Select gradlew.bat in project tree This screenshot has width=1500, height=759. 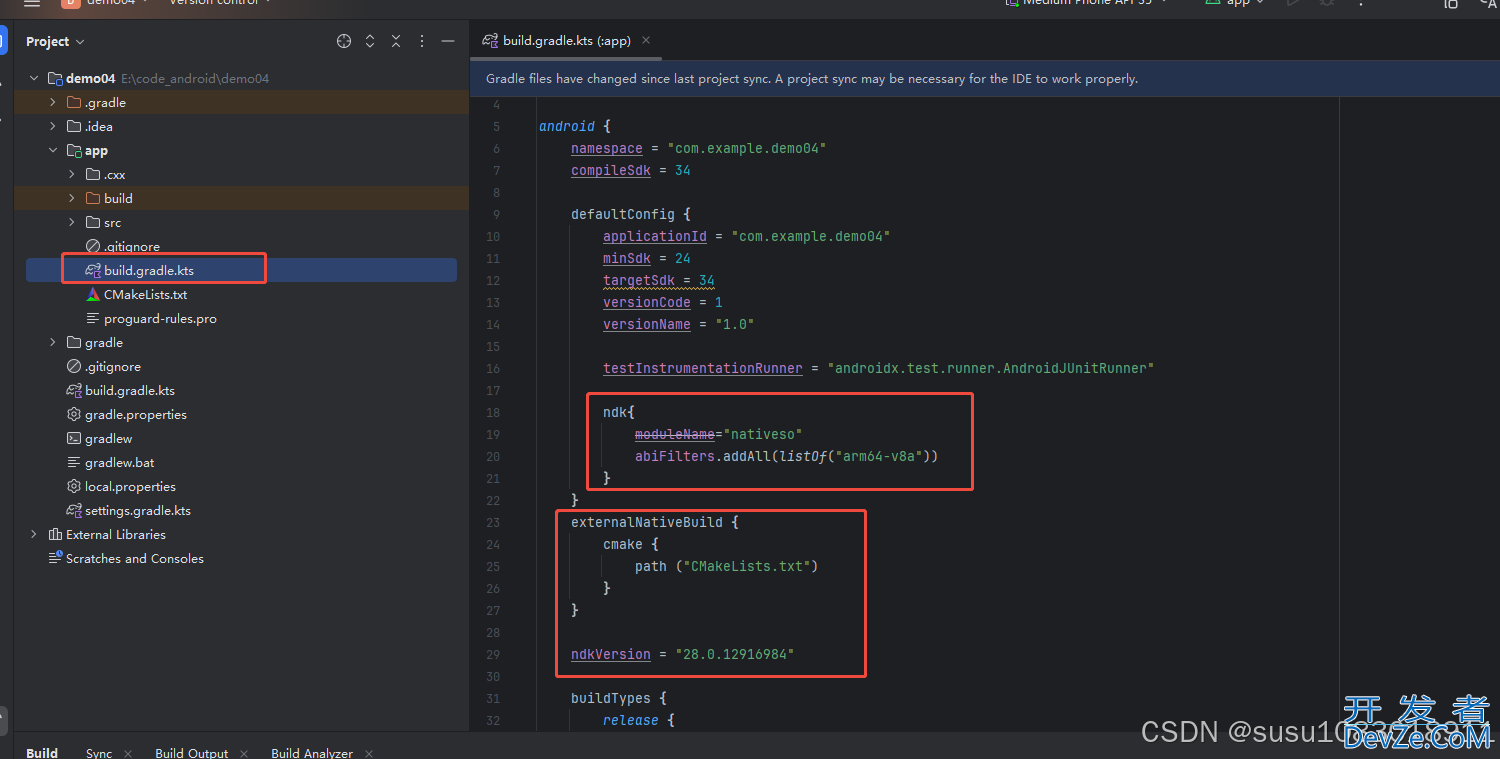[x=120, y=463]
